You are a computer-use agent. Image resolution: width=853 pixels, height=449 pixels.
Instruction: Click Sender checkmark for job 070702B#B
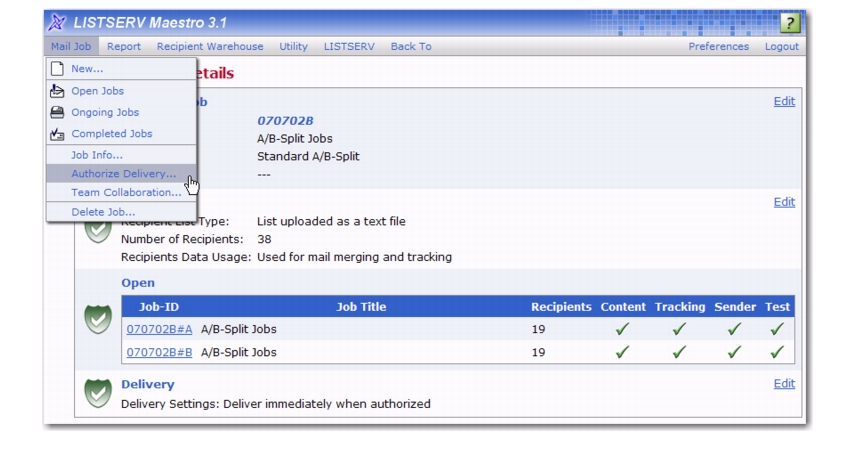[x=734, y=352]
